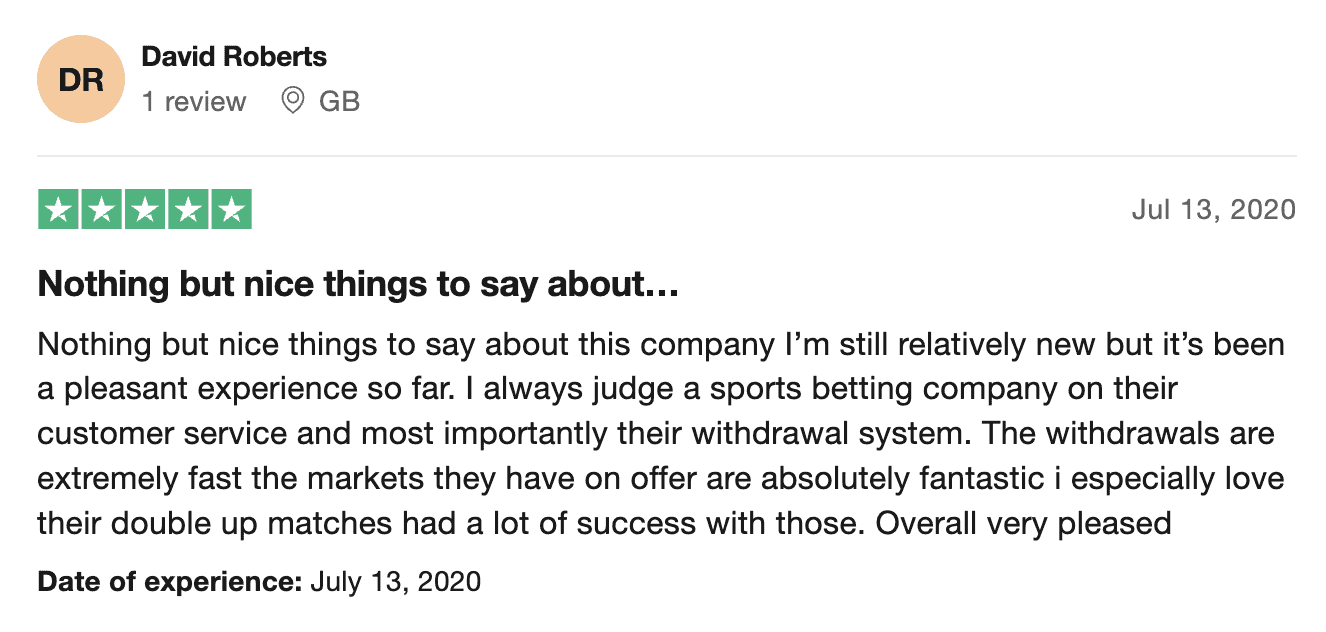
Task: Click the fourth green star
Action: [x=188, y=210]
